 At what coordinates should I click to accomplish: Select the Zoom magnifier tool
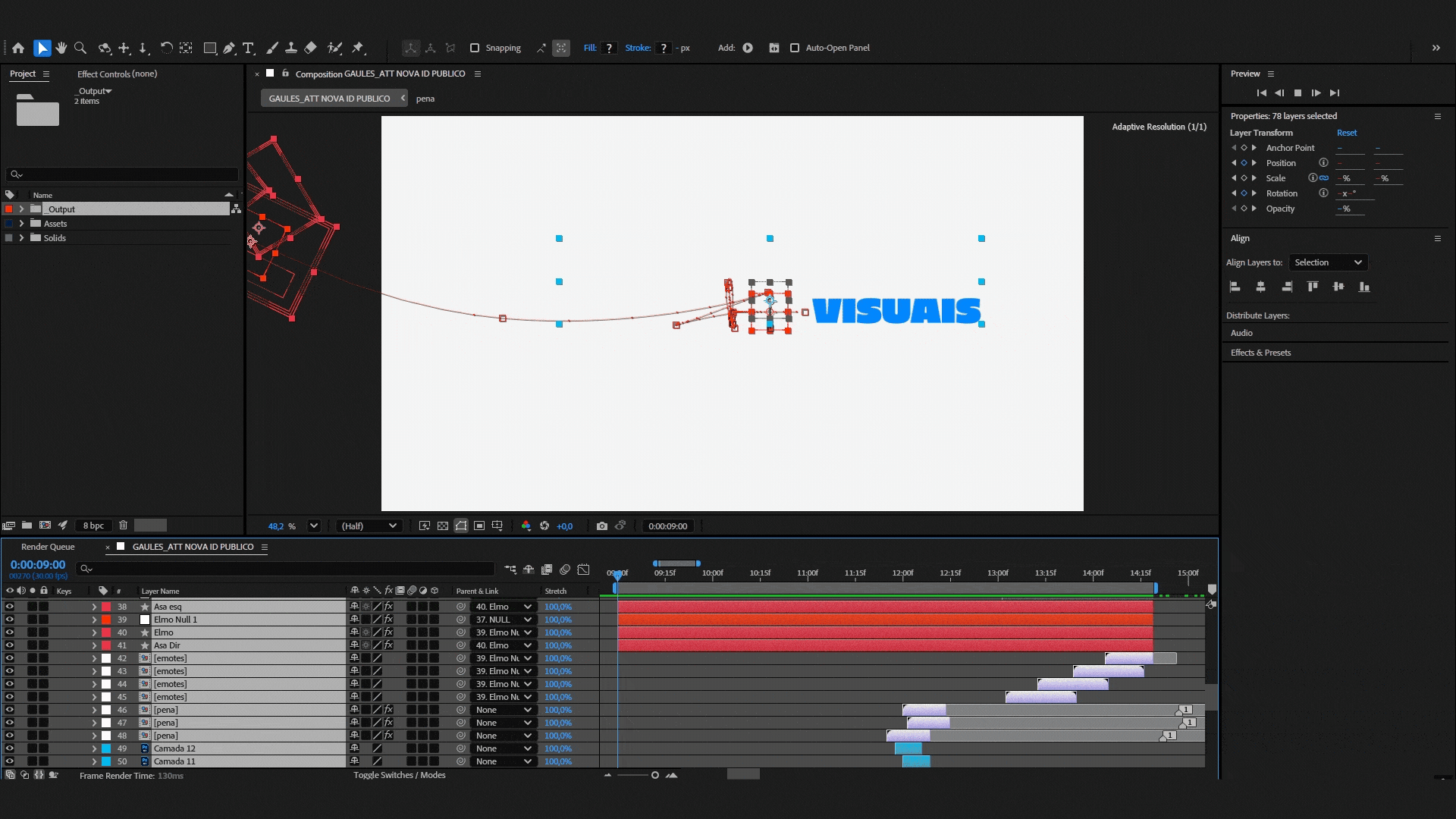[80, 48]
